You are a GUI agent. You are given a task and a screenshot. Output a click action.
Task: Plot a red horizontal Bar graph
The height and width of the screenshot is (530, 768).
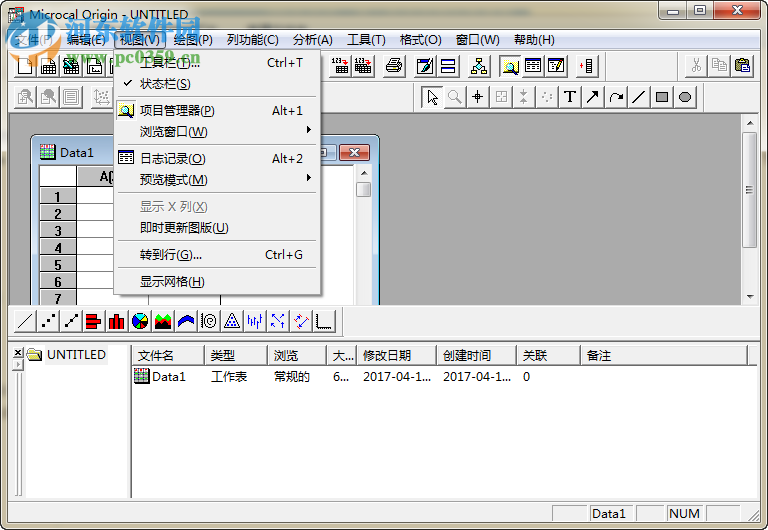pos(94,321)
